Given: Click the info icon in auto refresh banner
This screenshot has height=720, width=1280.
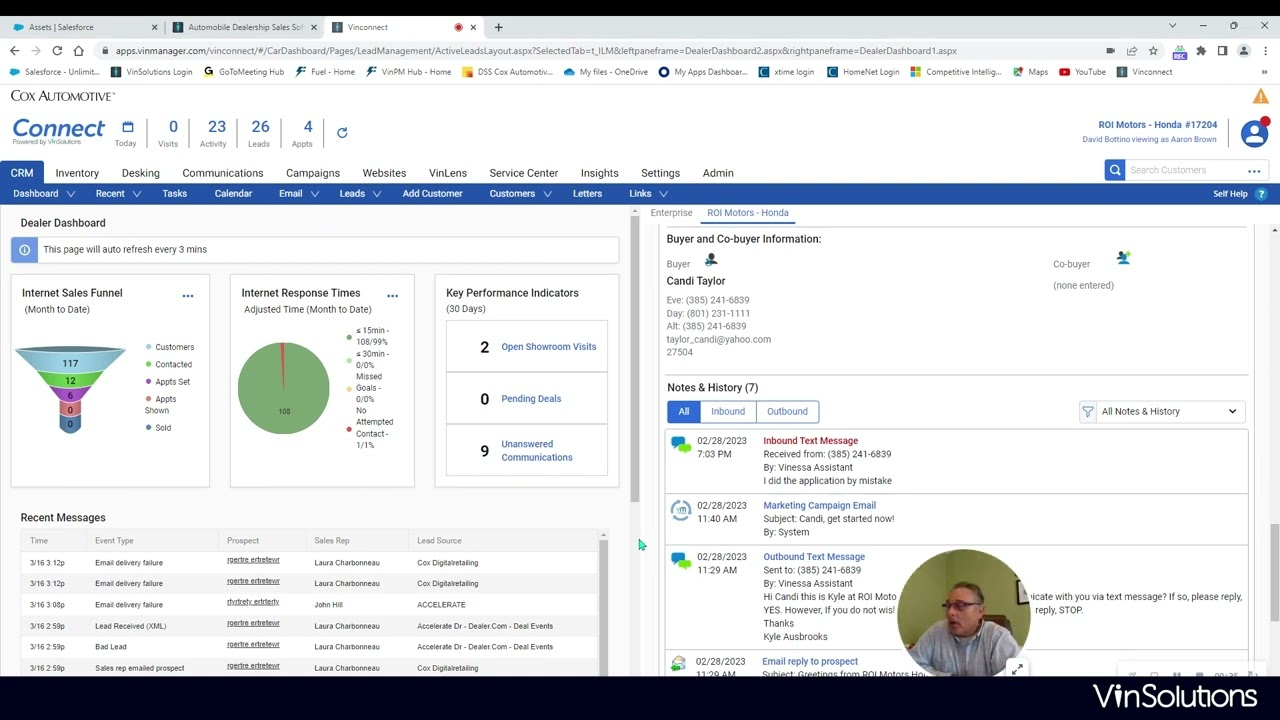Looking at the screenshot, I should (25, 250).
